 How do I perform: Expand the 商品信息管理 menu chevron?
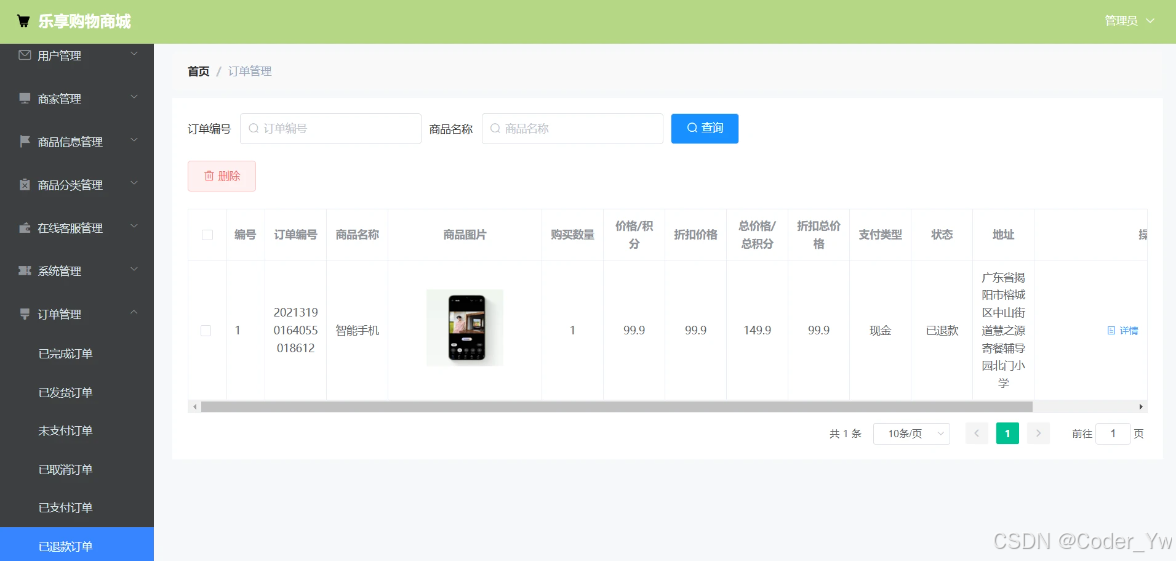(134, 140)
